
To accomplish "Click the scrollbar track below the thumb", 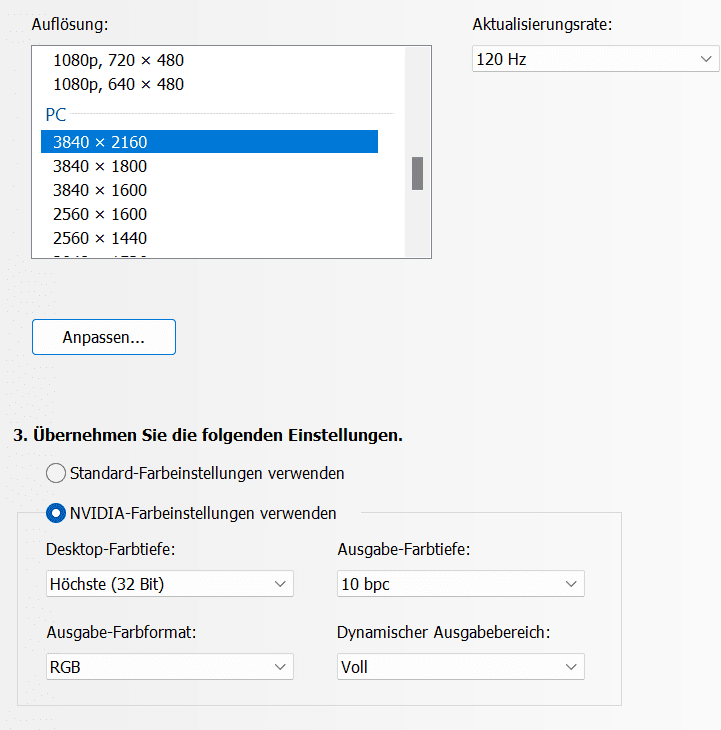I will [417, 225].
